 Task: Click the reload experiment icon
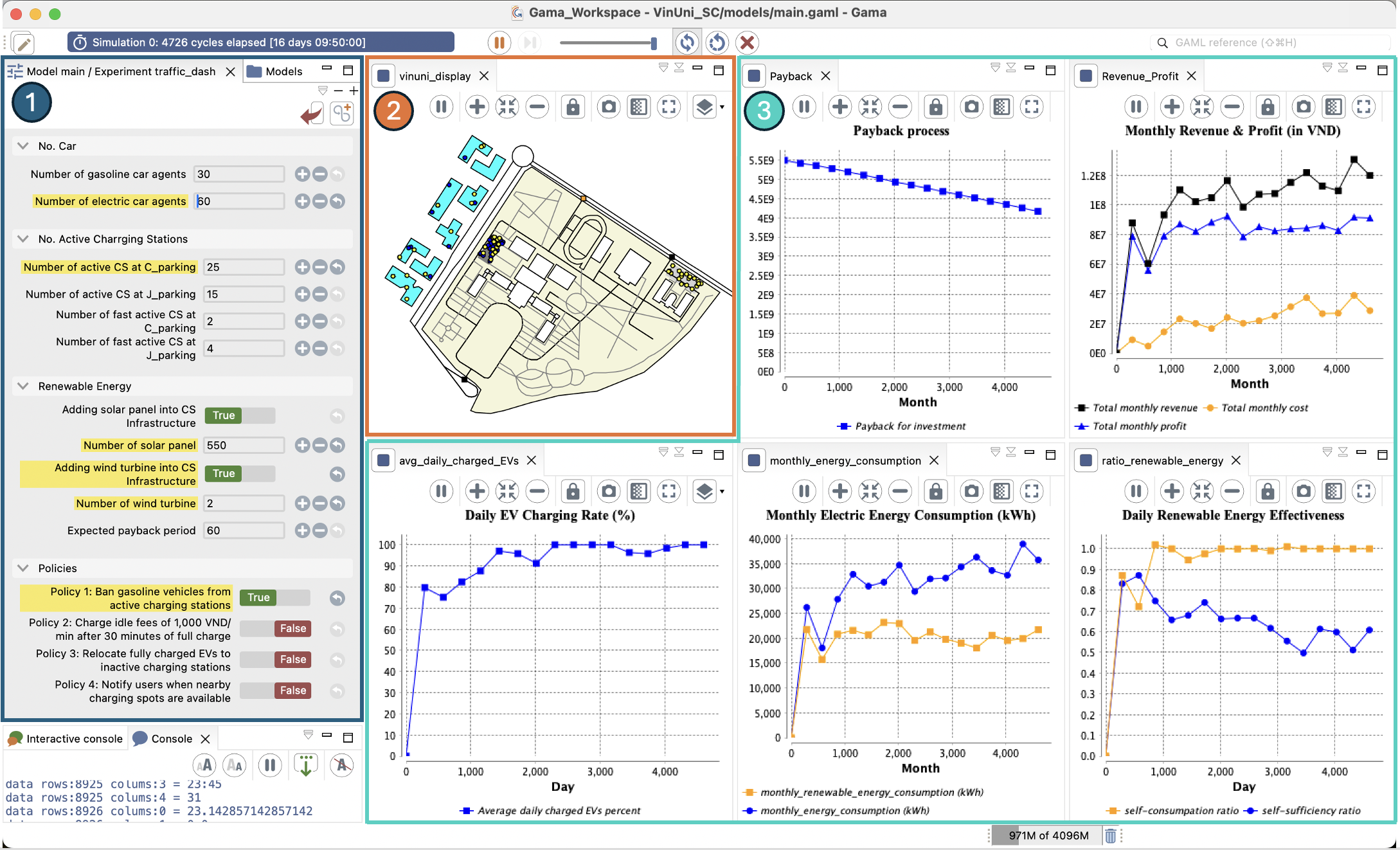click(x=717, y=43)
